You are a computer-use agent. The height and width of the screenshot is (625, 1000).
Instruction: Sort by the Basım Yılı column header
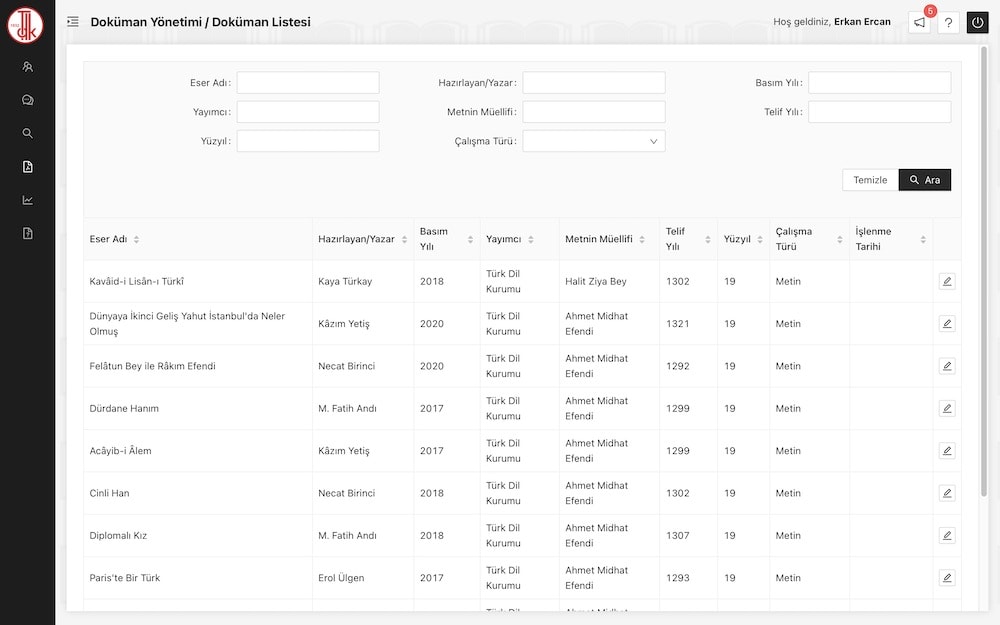tap(470, 240)
